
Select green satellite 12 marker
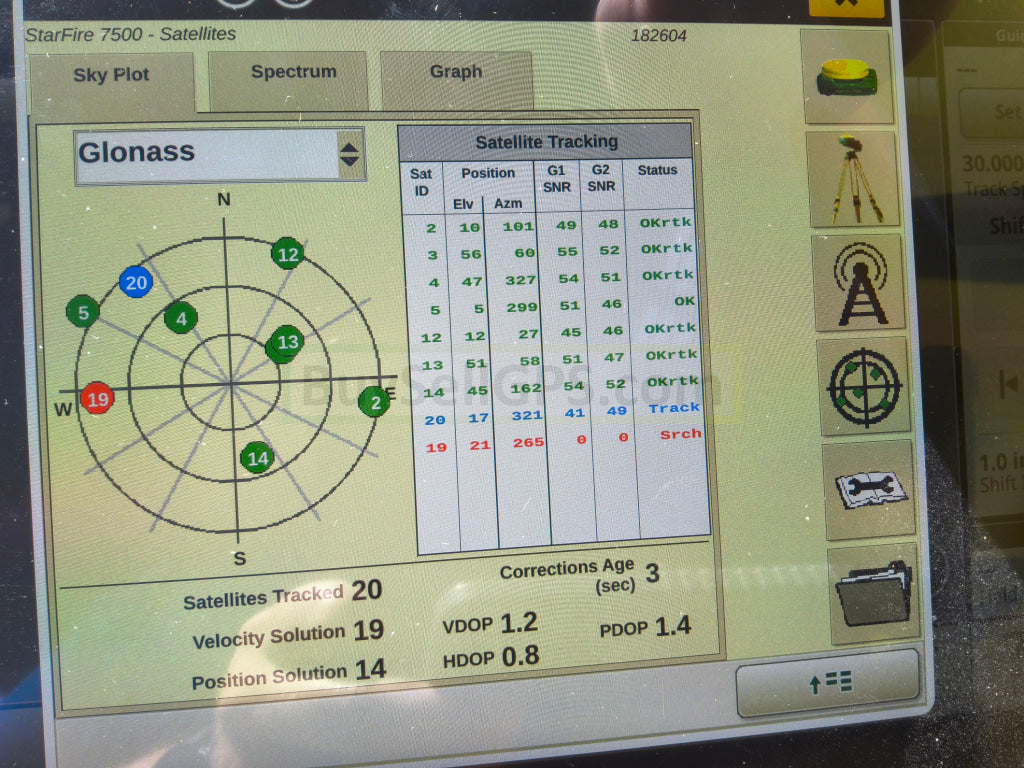287,254
